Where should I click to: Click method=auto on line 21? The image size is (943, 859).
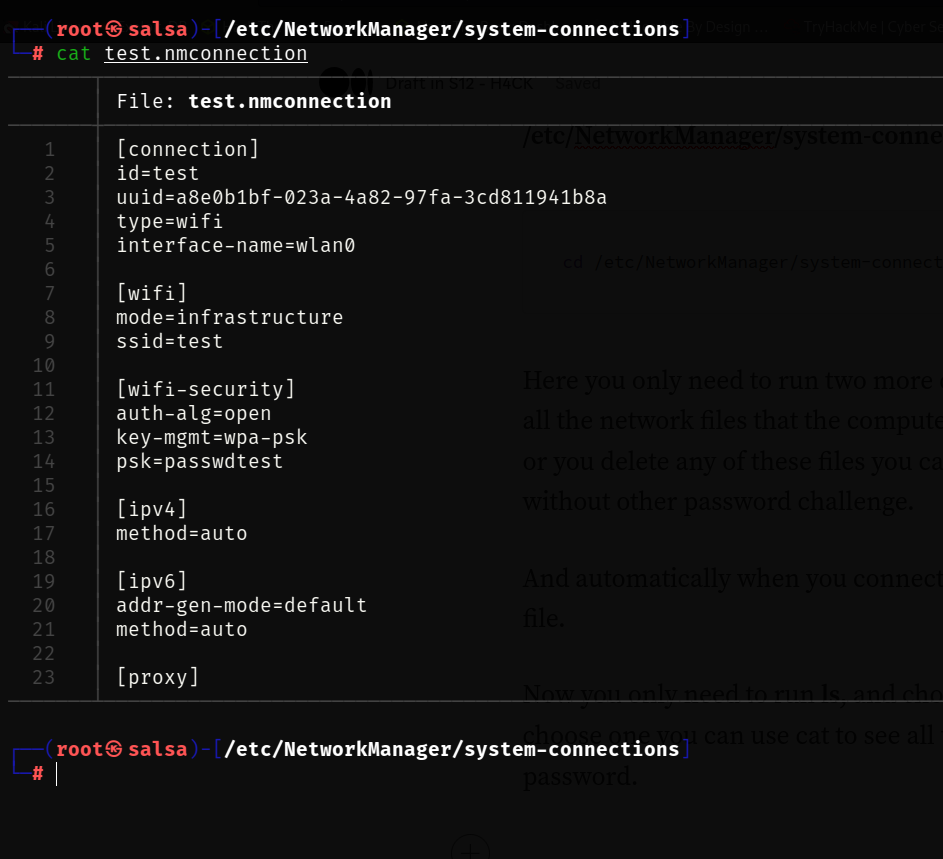point(182,629)
